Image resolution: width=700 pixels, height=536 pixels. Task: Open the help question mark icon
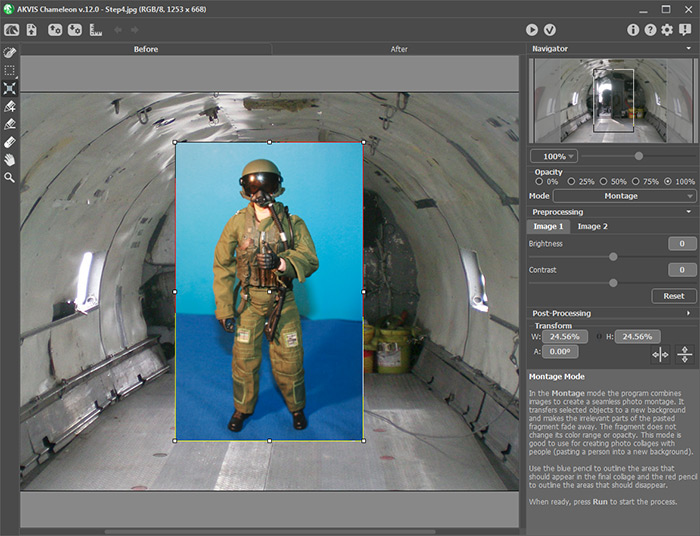(650, 30)
